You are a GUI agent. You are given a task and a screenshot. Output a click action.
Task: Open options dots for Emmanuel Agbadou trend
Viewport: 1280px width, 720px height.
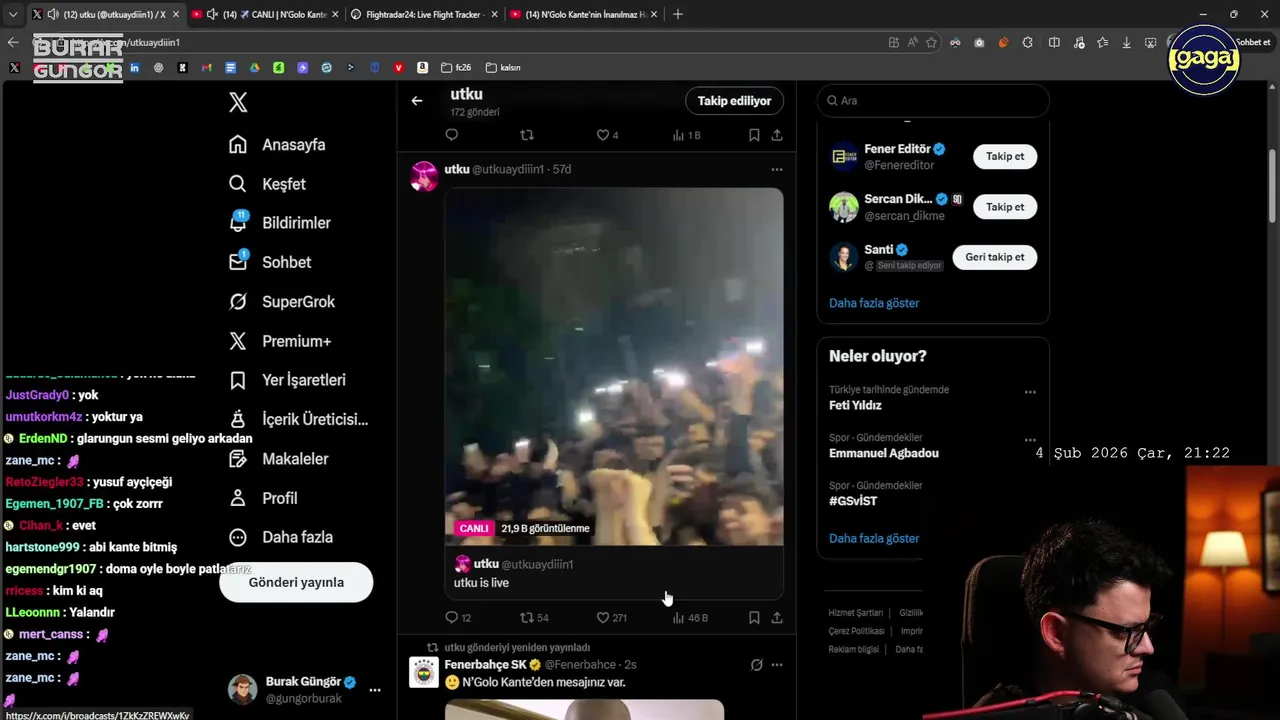(1030, 440)
